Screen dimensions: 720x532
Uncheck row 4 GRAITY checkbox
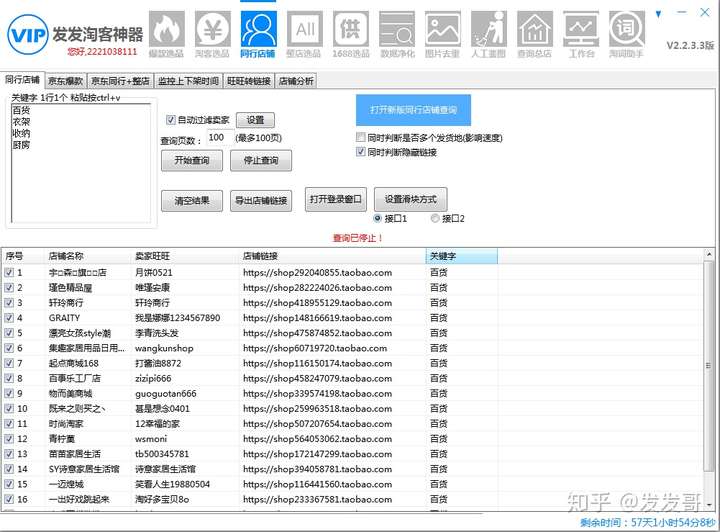[9, 318]
